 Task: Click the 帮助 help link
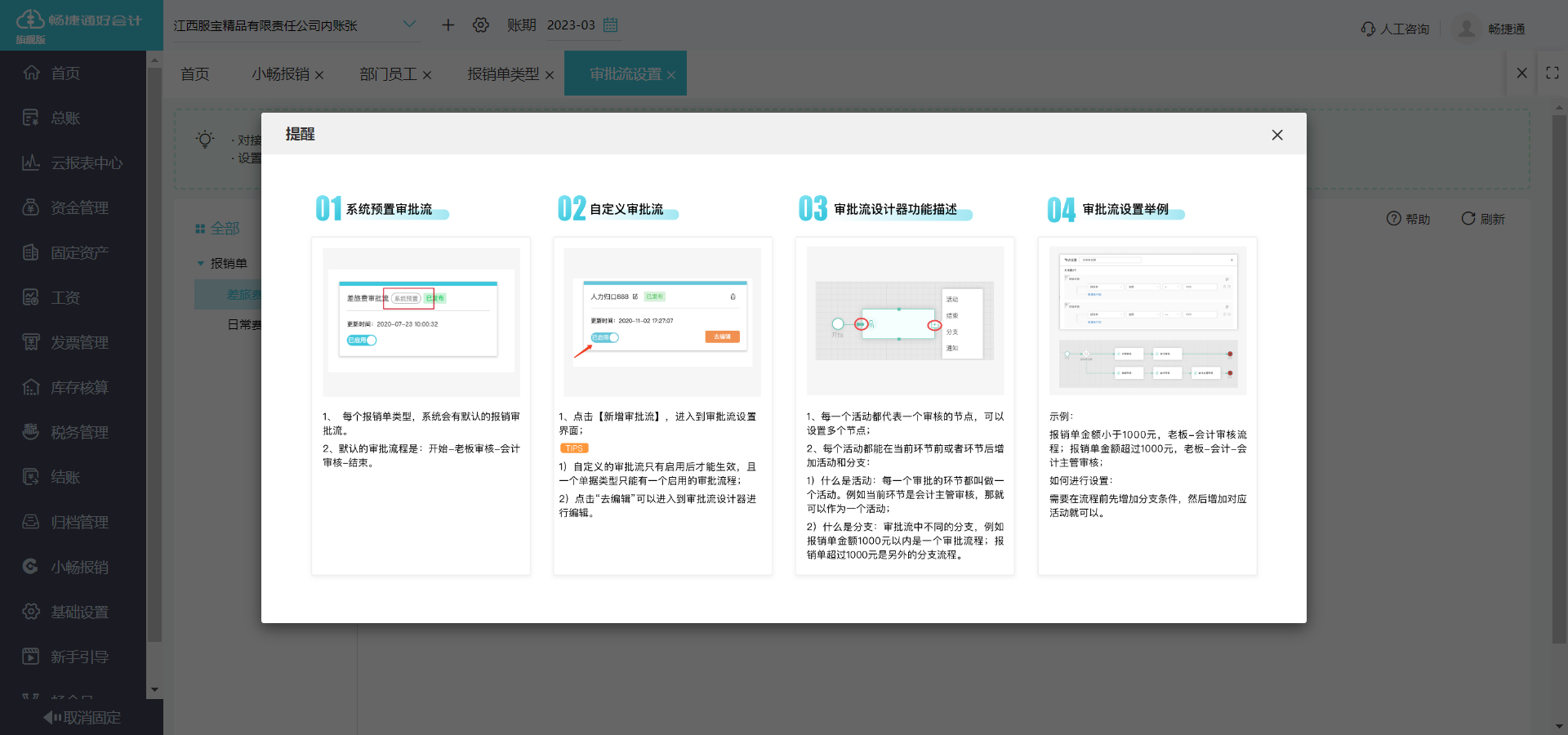(1409, 219)
